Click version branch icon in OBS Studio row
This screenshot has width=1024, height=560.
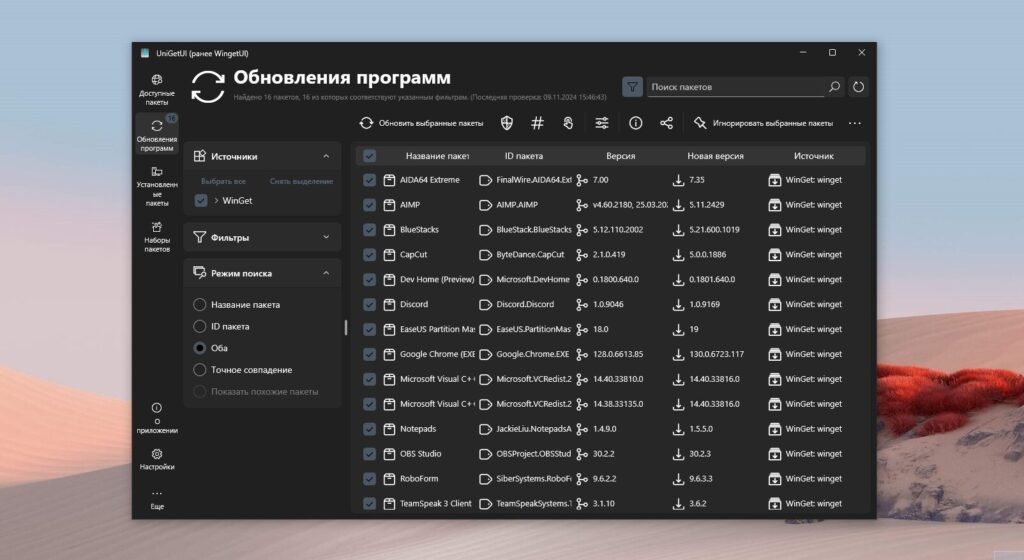click(x=581, y=454)
